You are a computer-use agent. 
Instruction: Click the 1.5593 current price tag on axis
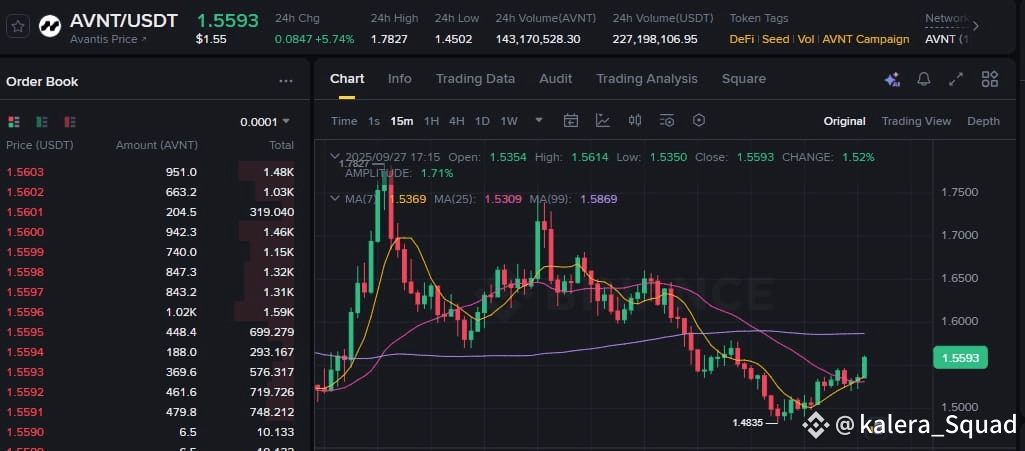point(960,358)
